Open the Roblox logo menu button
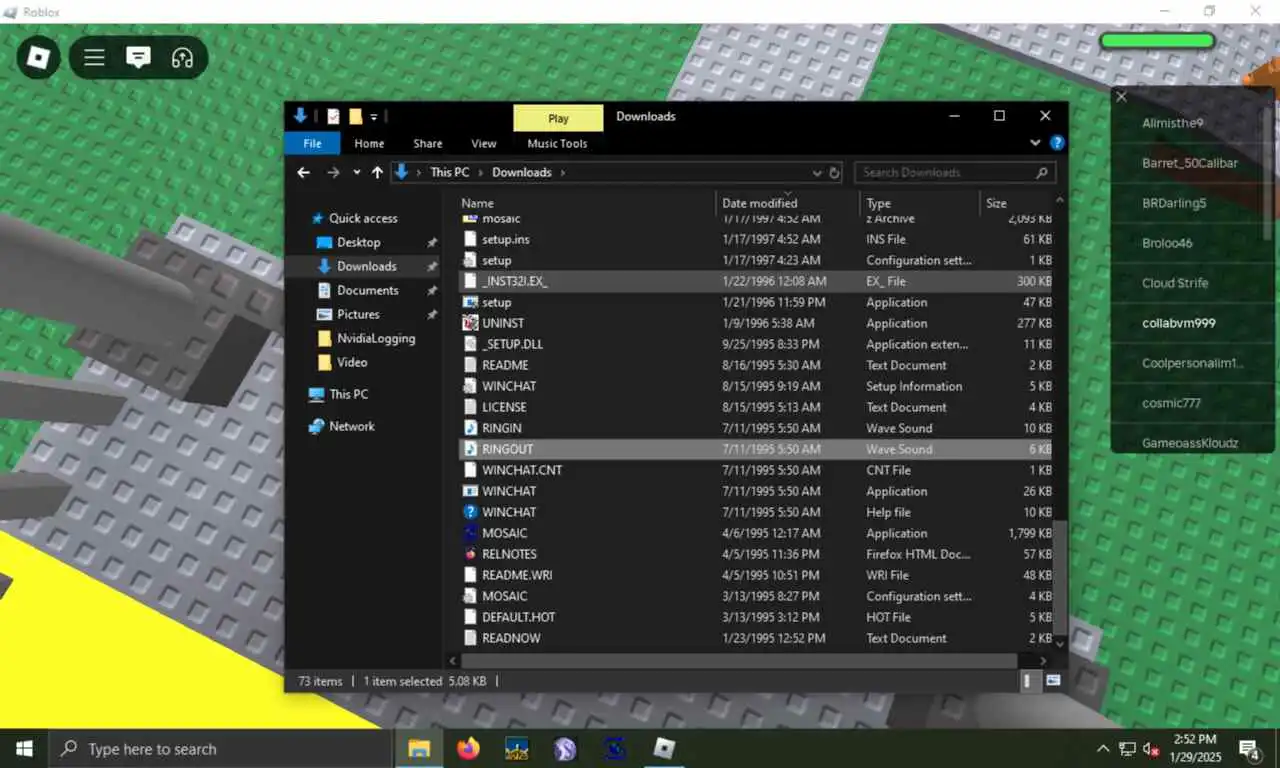1280x768 pixels. (x=38, y=57)
